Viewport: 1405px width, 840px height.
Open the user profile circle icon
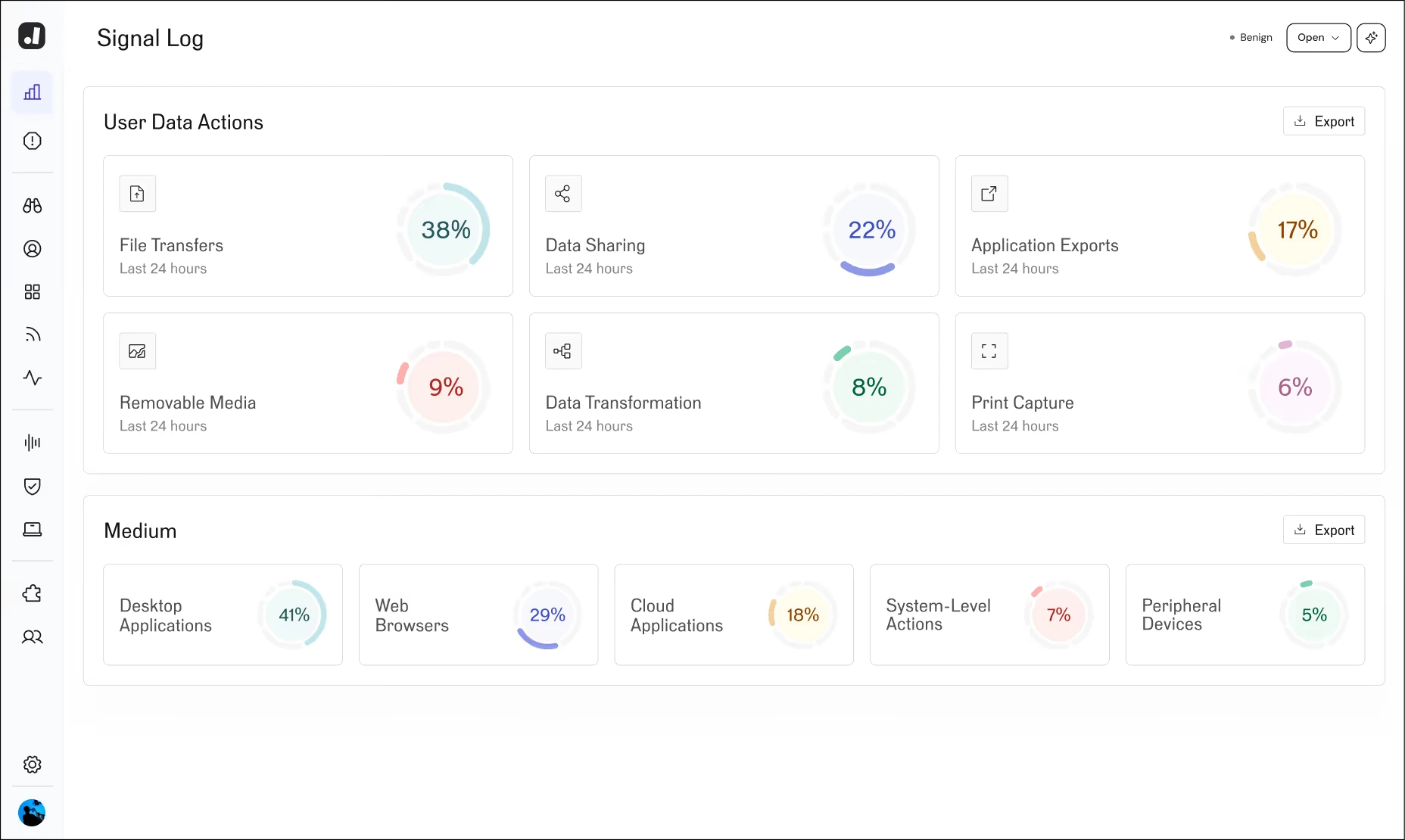(33, 249)
